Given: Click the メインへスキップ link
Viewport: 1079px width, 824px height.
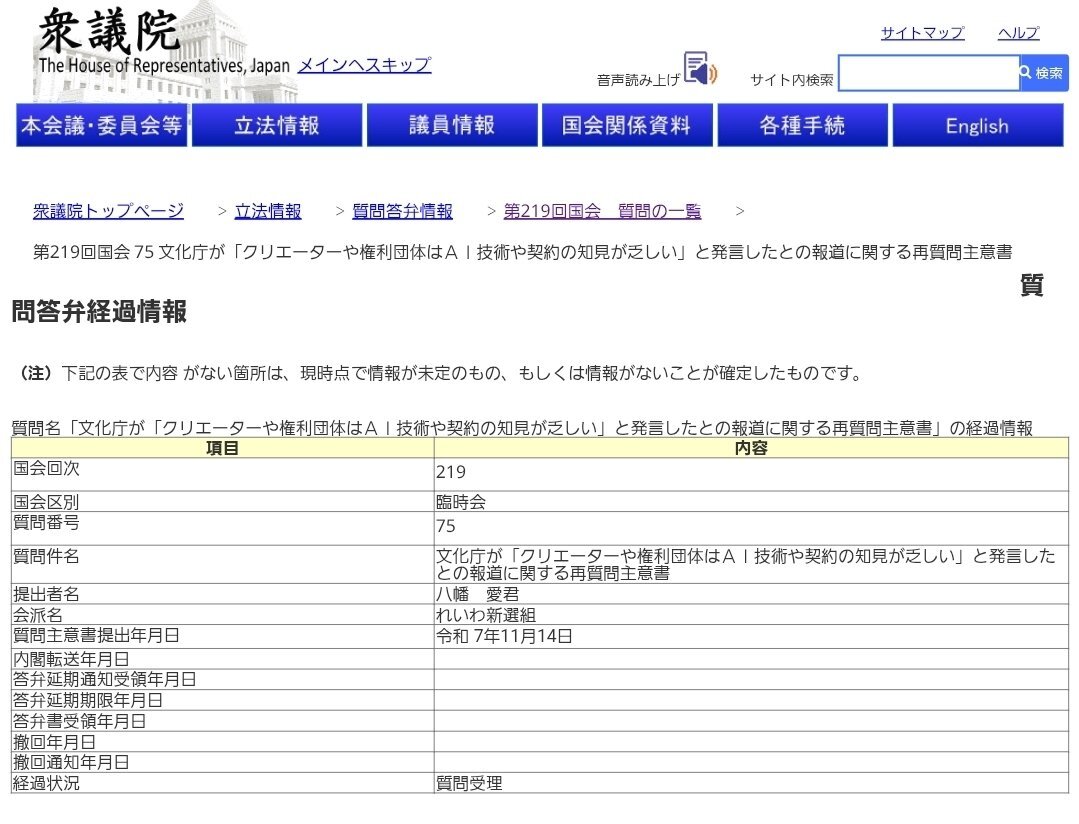Looking at the screenshot, I should tap(364, 65).
